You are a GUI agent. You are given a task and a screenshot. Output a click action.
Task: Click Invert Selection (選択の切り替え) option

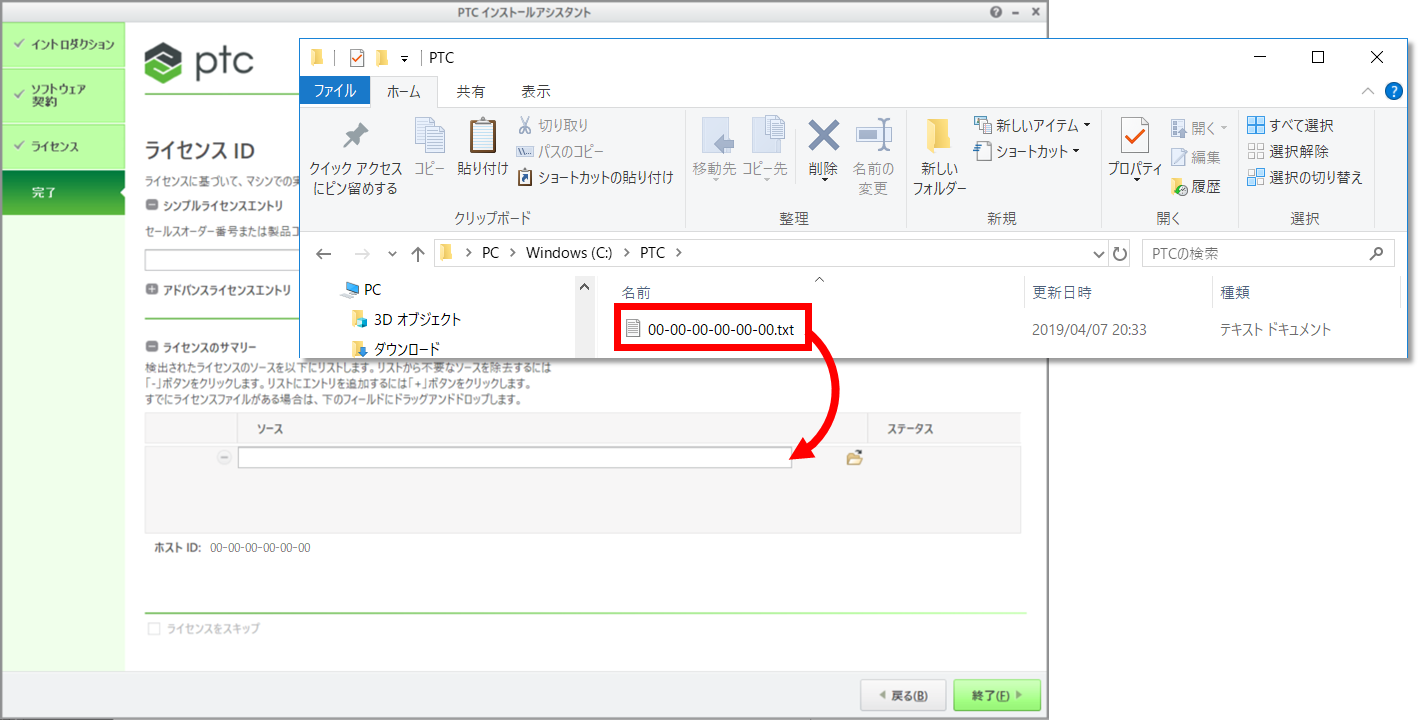click(1304, 178)
